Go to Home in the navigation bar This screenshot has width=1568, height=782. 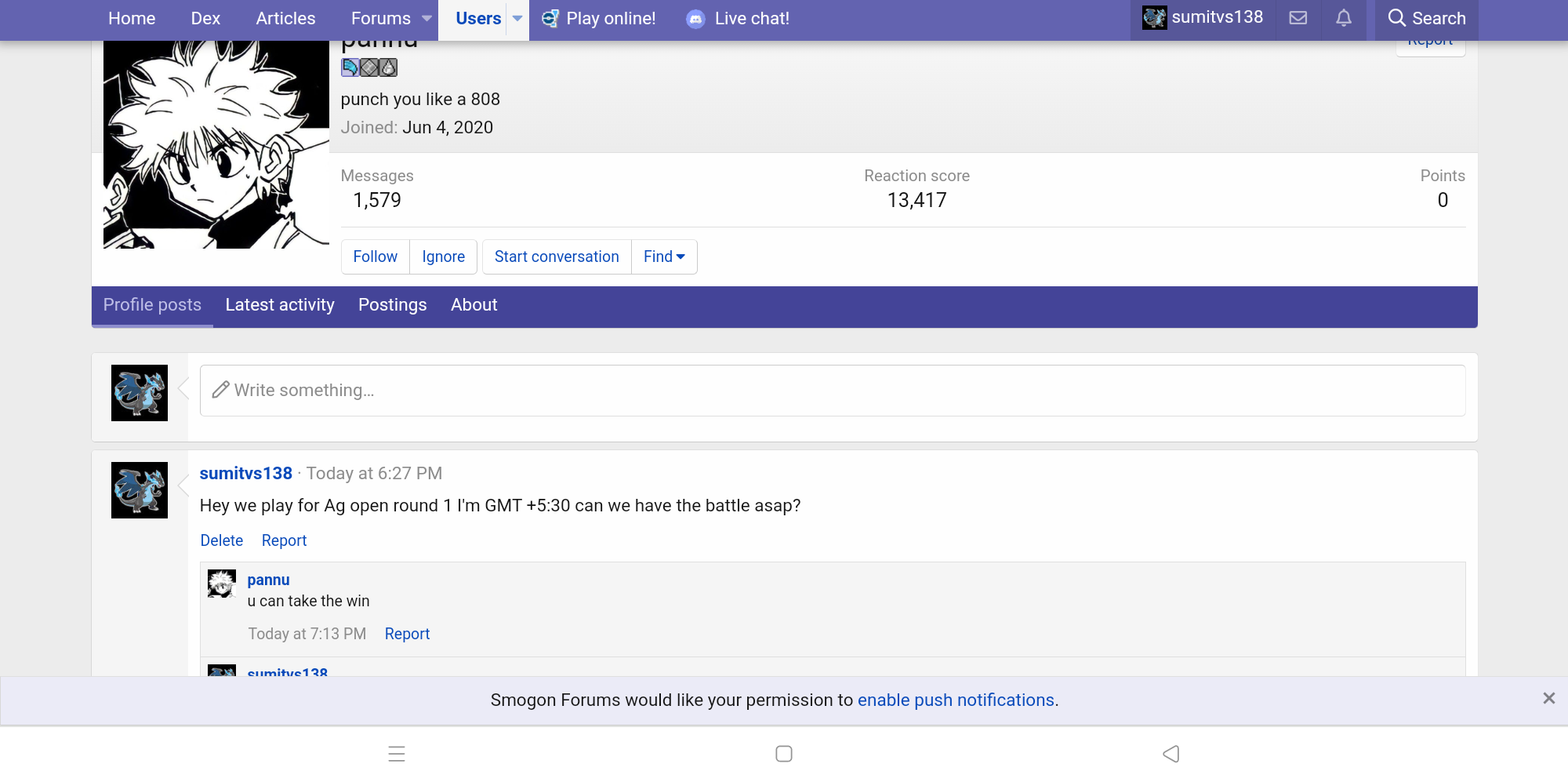coord(132,18)
